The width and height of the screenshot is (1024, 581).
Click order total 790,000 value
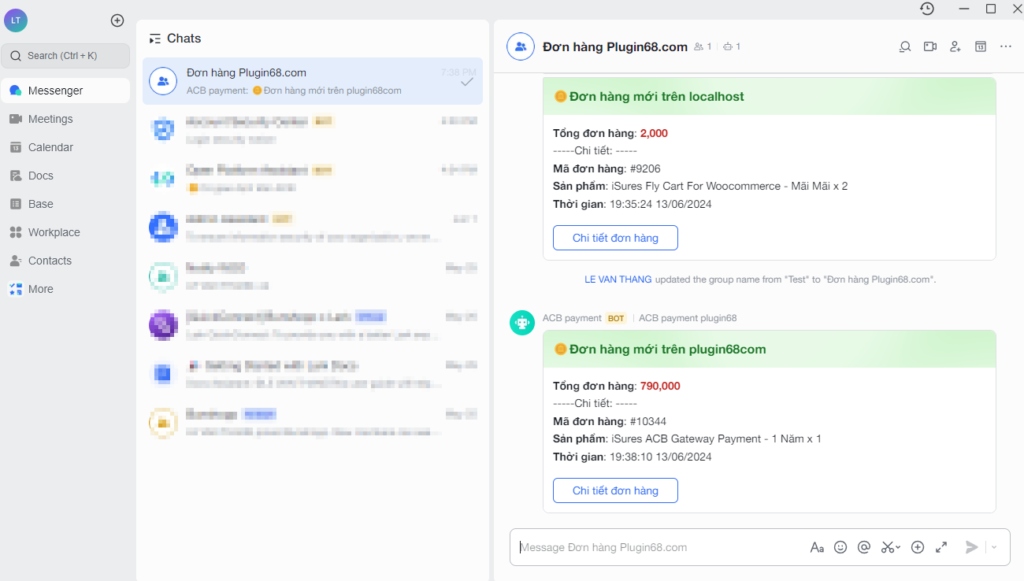tap(660, 386)
